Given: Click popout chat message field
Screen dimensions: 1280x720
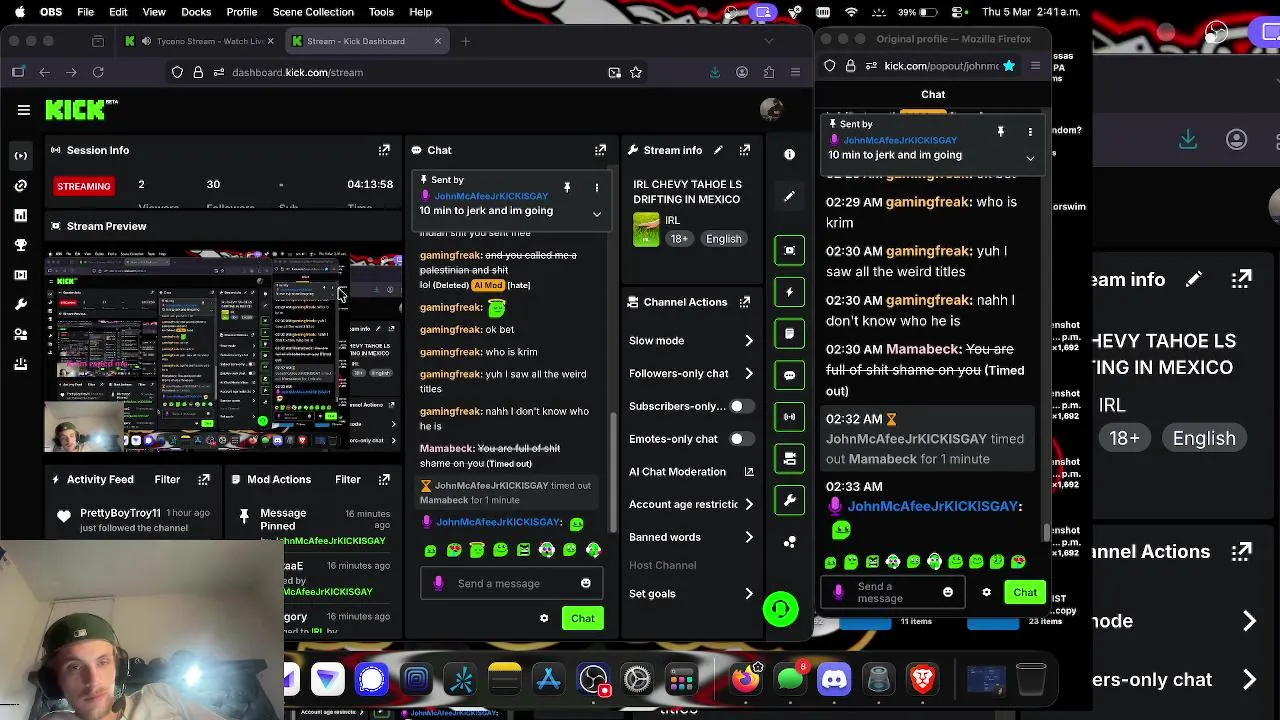Looking at the screenshot, I should 892,592.
